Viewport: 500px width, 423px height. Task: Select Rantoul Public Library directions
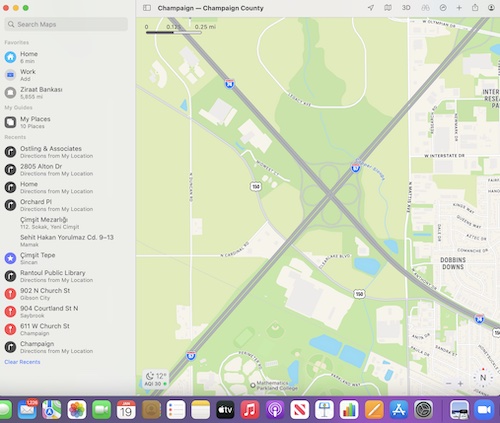coord(67,276)
